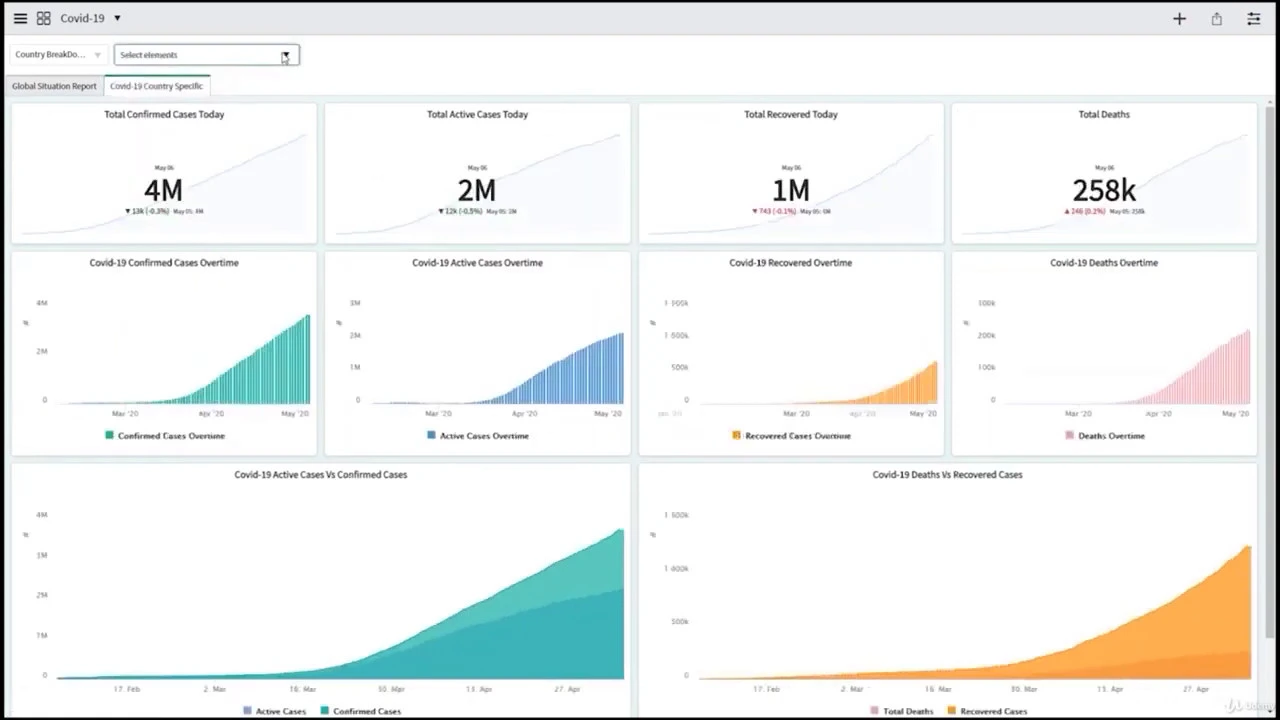The image size is (1280, 720).
Task: Click the plus icon to add widget
Action: coord(1179,19)
